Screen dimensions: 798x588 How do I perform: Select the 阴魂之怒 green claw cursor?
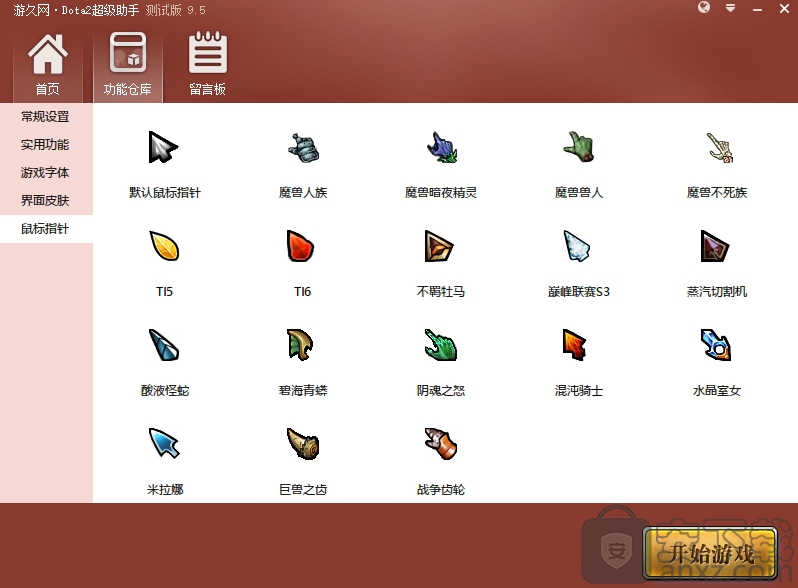(441, 345)
